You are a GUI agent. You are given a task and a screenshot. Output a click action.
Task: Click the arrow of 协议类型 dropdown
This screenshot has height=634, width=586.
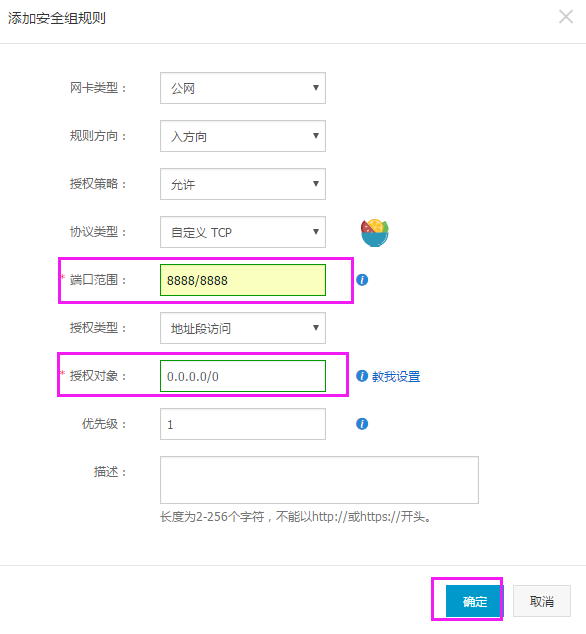pos(316,232)
